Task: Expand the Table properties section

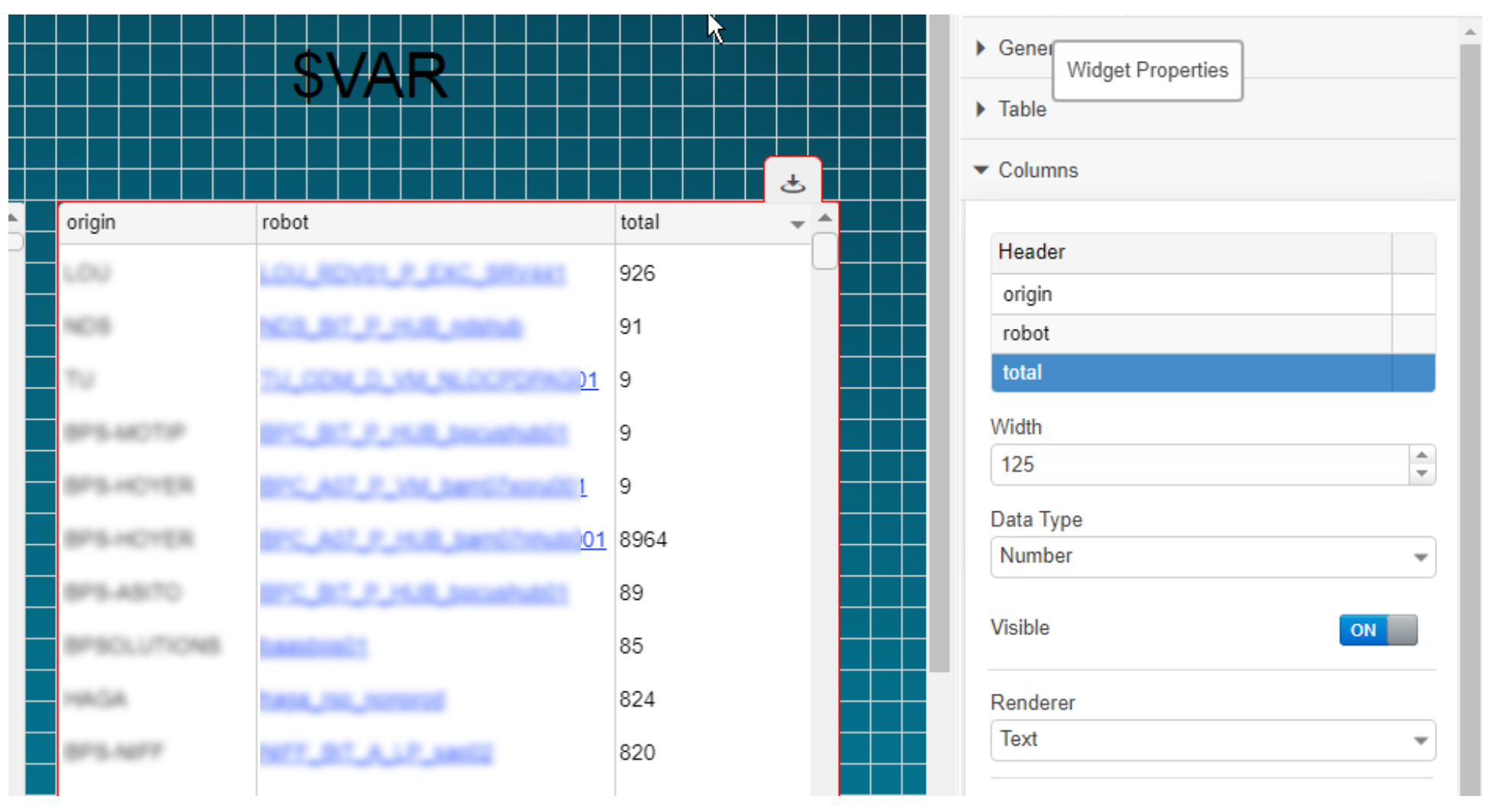Action: pyautogui.click(x=982, y=109)
